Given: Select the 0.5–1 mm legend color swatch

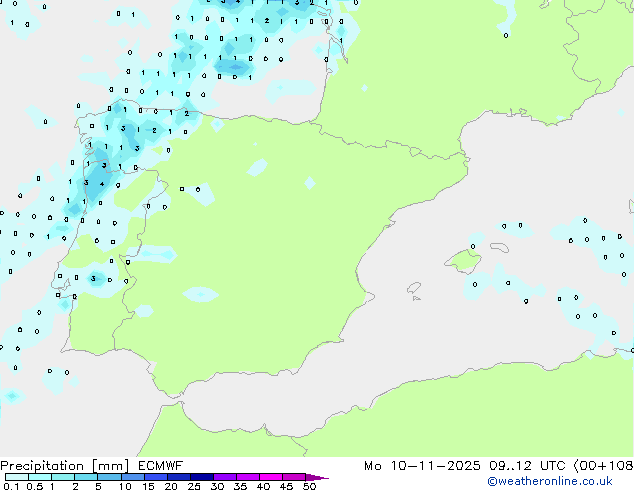Looking at the screenshot, I should 40,477.
